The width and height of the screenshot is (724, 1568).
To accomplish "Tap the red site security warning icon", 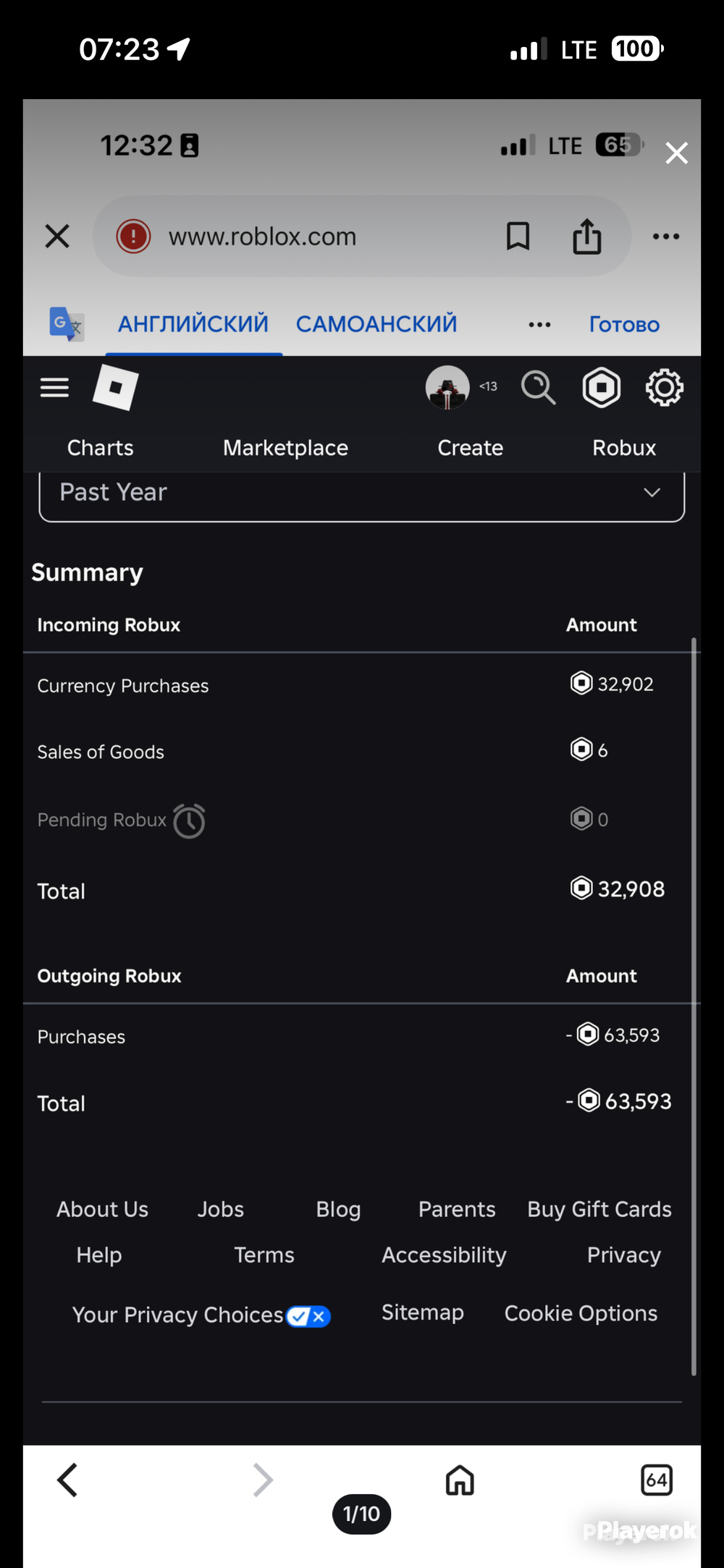I will click(133, 236).
